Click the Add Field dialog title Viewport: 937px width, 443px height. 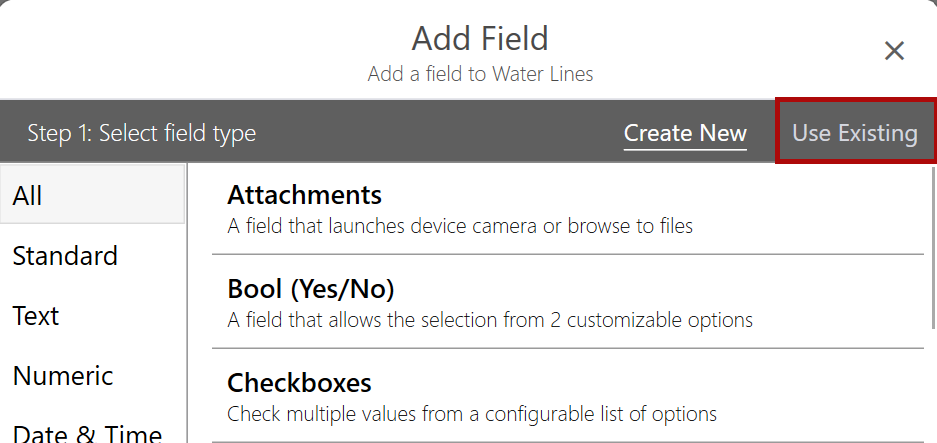point(480,39)
